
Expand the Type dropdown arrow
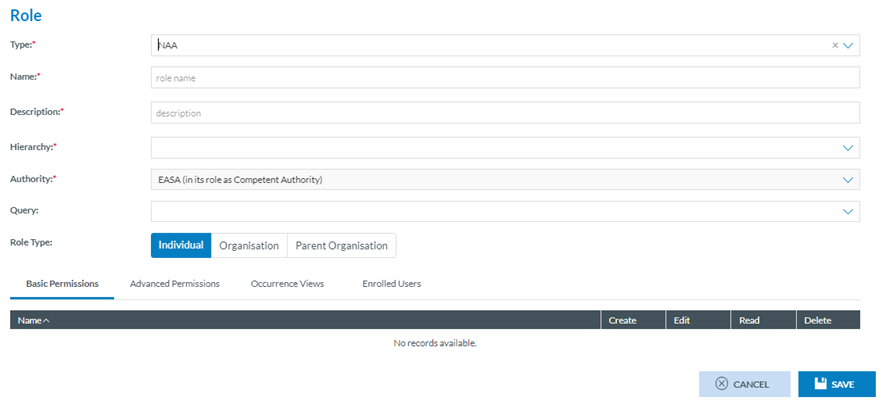[x=849, y=46]
